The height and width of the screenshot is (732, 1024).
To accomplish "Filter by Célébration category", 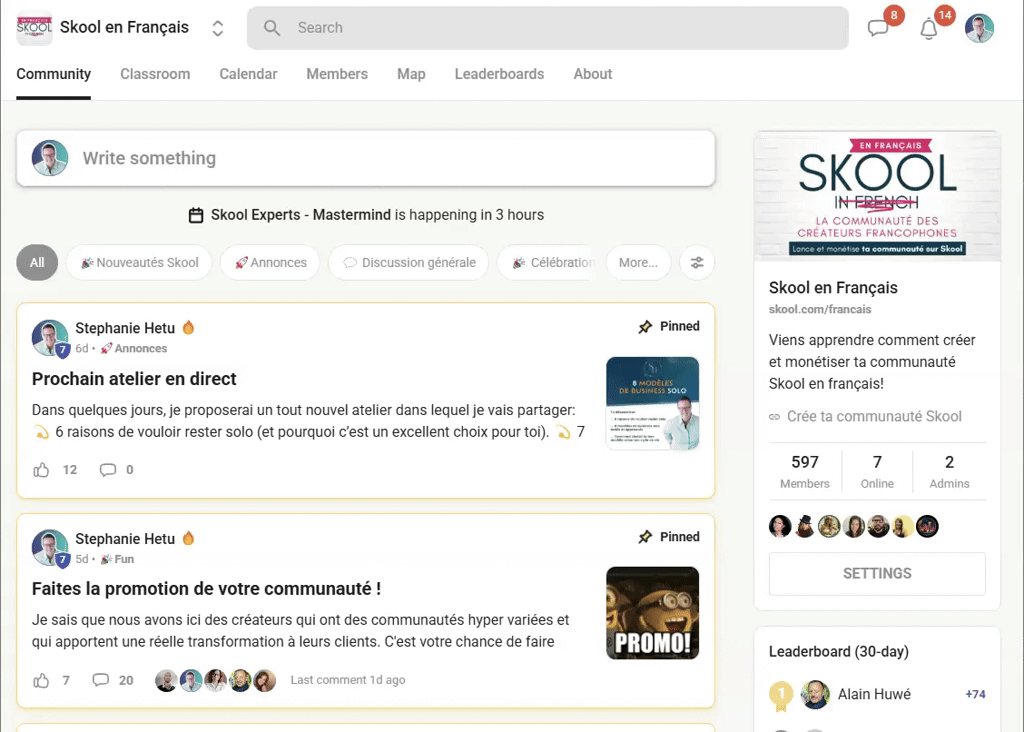I will coord(547,263).
